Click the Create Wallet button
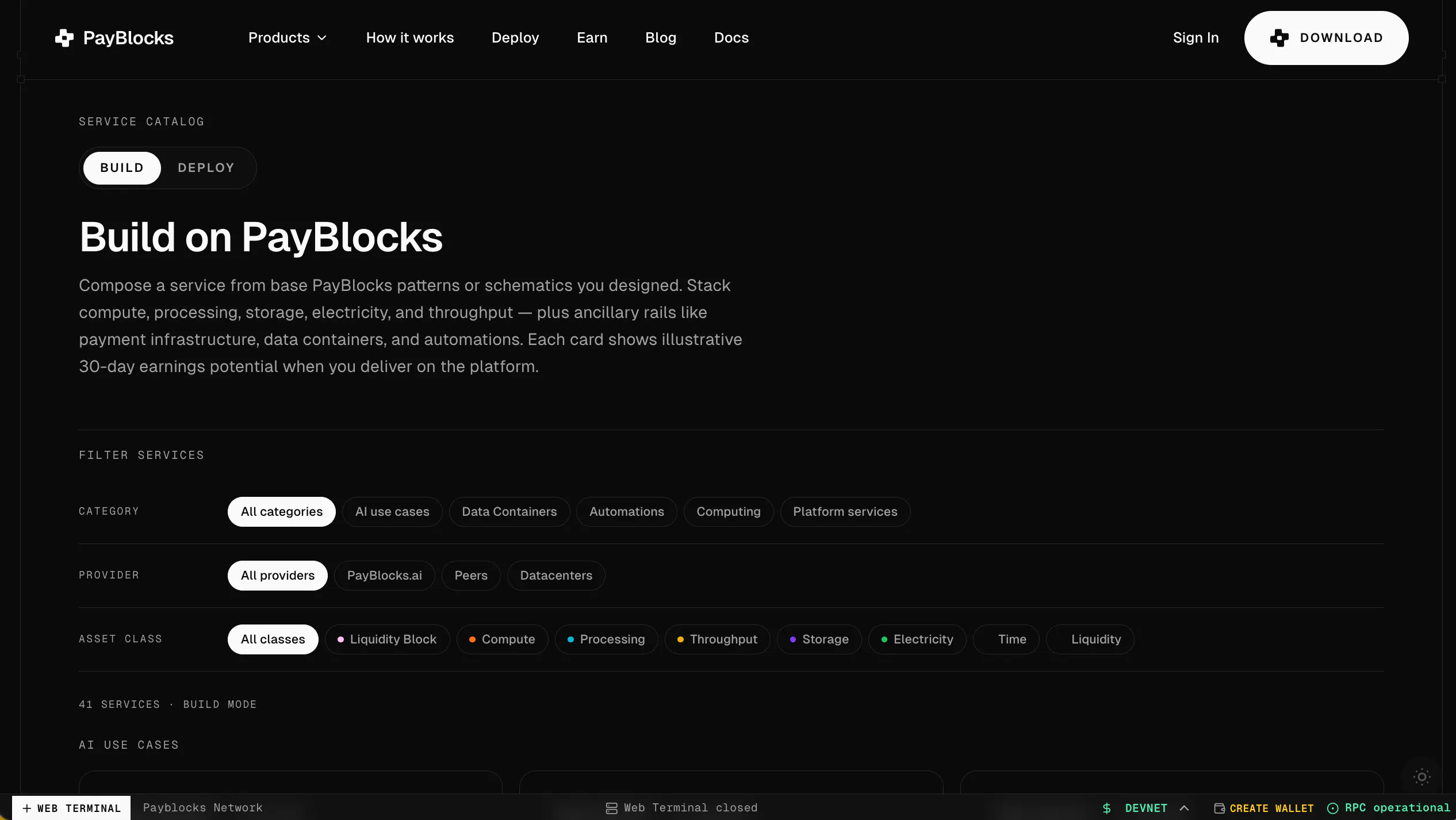This screenshot has height=820, width=1456. (1264, 808)
